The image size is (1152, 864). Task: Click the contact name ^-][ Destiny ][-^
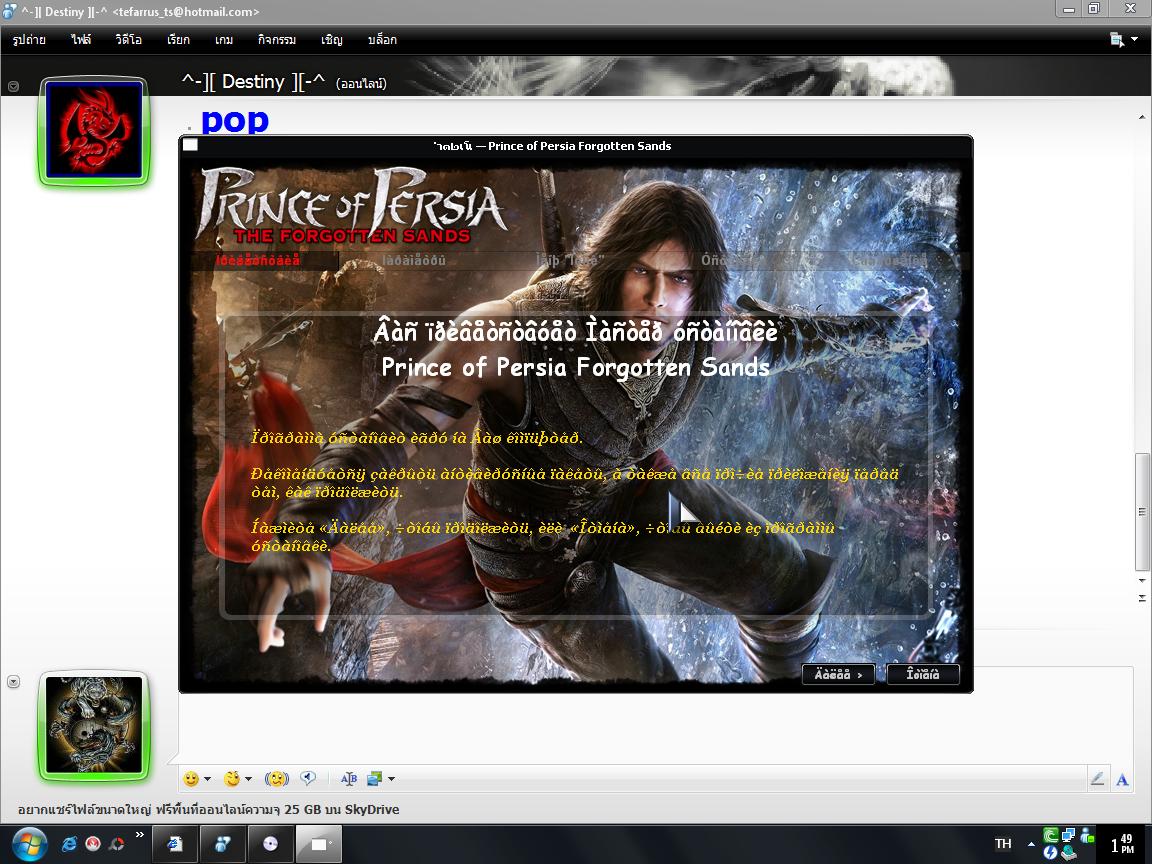click(253, 82)
